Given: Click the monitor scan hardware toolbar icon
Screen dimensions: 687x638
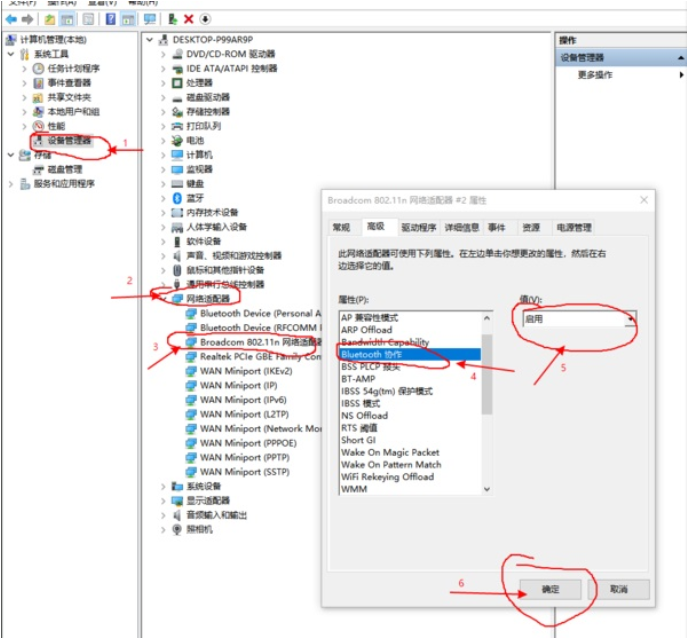Looking at the screenshot, I should pyautogui.click(x=150, y=19).
